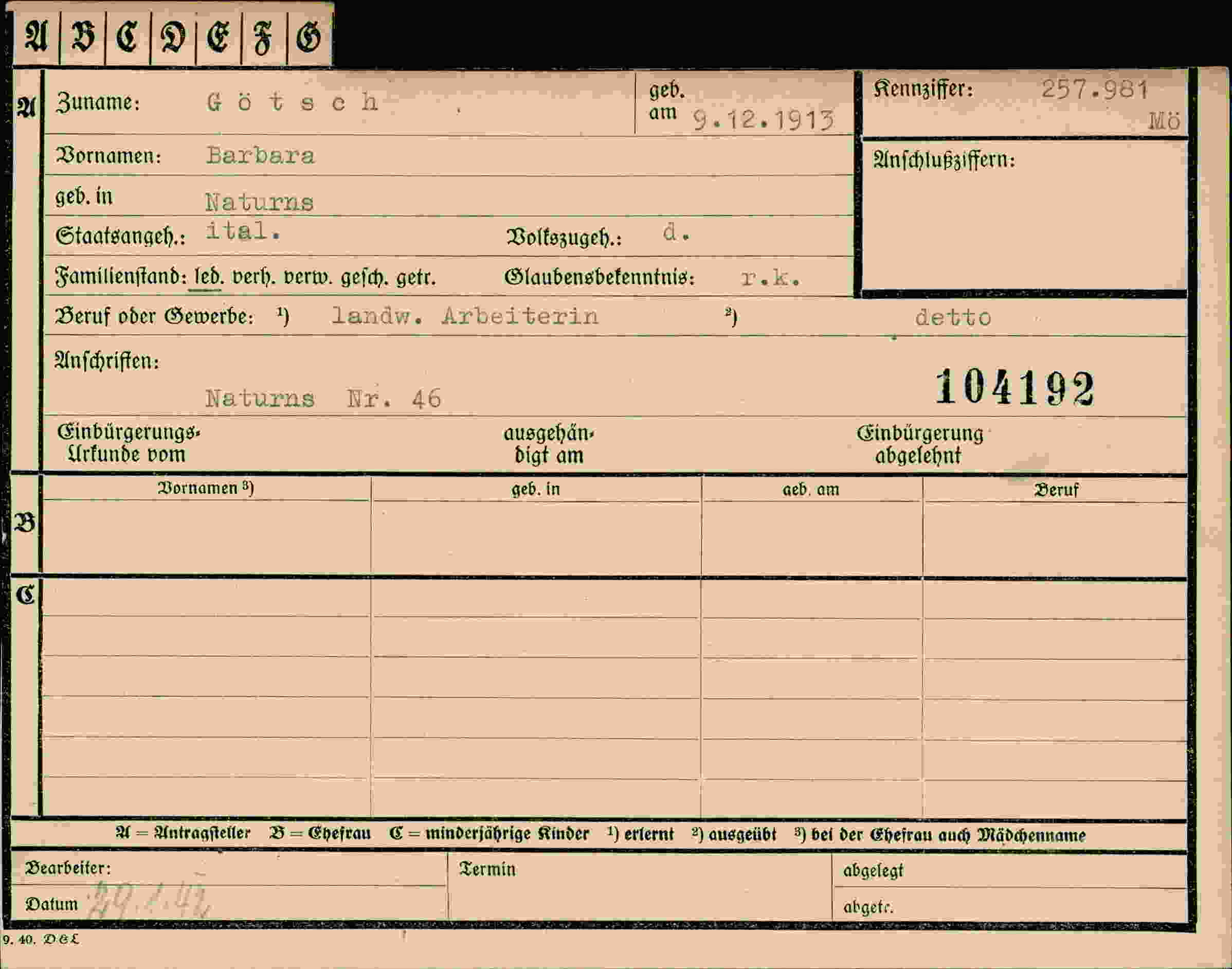Image resolution: width=1232 pixels, height=969 pixels.
Task: Click the typed first name 'Barbara'
Action: [x=260, y=155]
